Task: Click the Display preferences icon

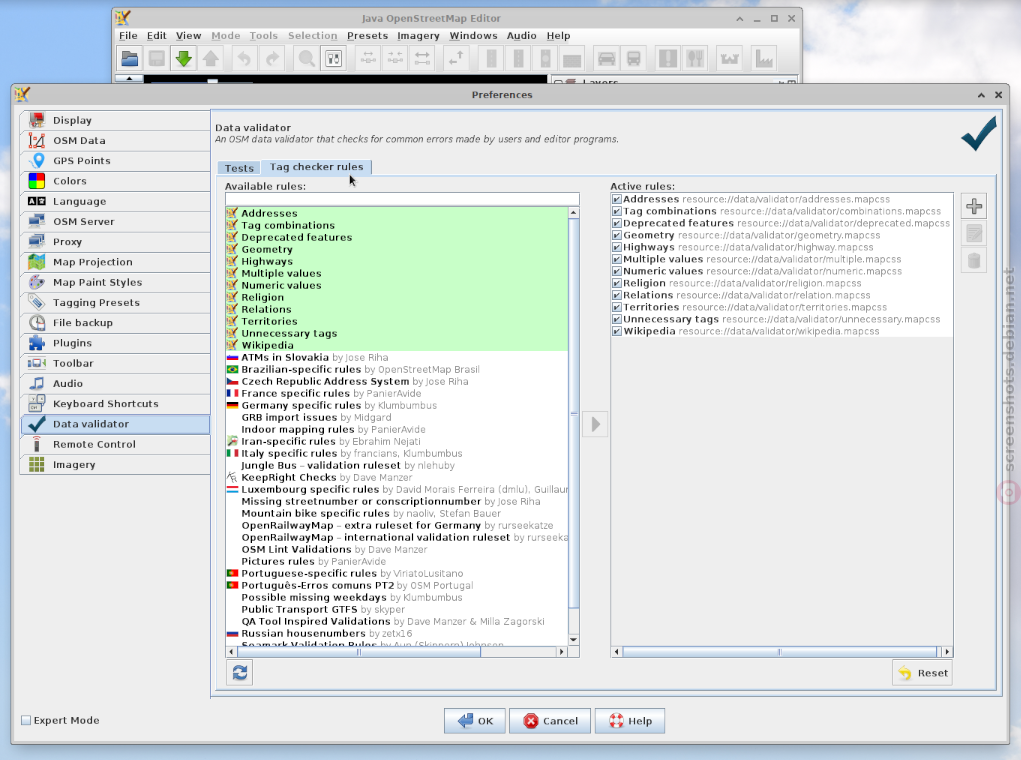Action: [x=37, y=120]
